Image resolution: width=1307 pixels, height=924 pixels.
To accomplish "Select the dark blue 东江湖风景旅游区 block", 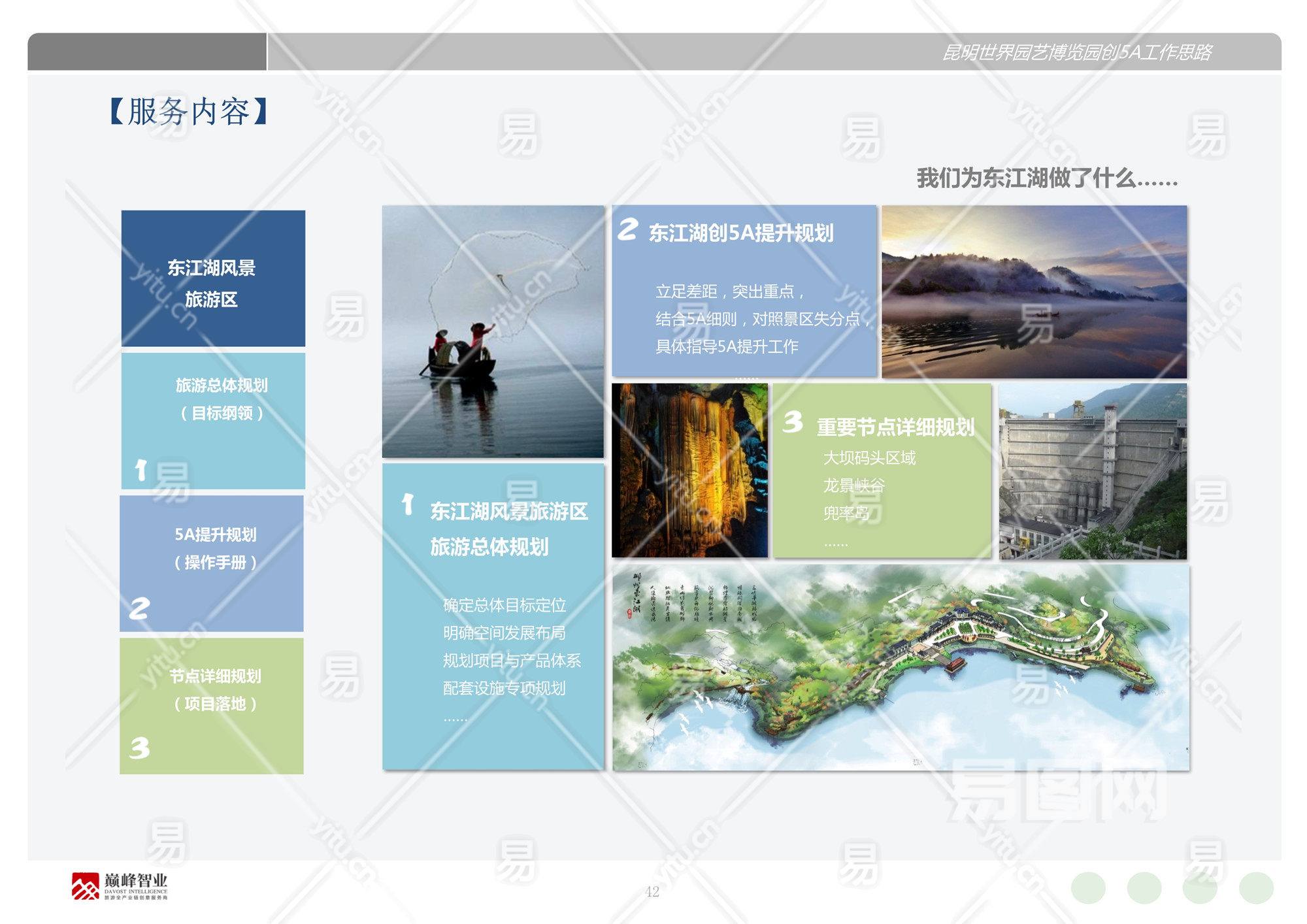I will [213, 278].
